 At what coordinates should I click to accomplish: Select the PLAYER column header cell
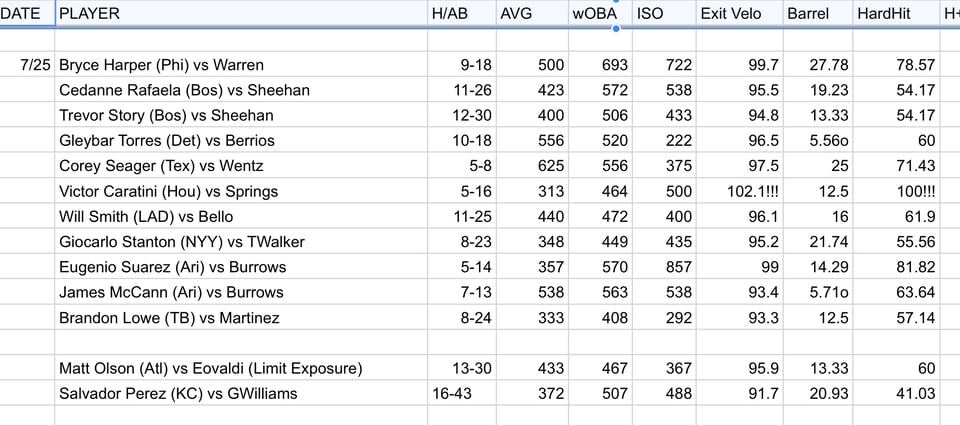coord(241,13)
